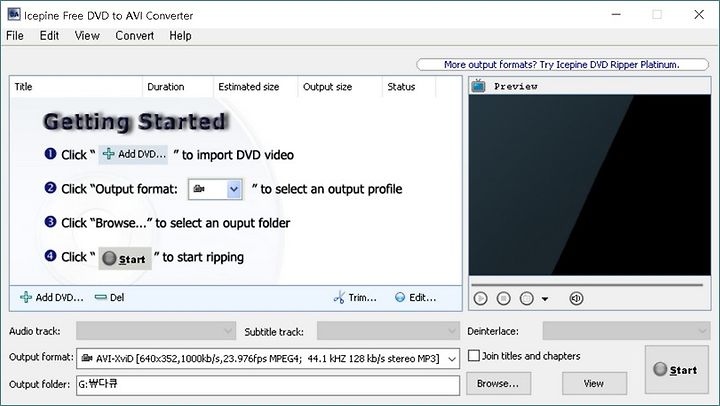Image resolution: width=720 pixels, height=406 pixels.
Task: Open the Output format AVI-XviD dropdown
Action: [x=268, y=358]
